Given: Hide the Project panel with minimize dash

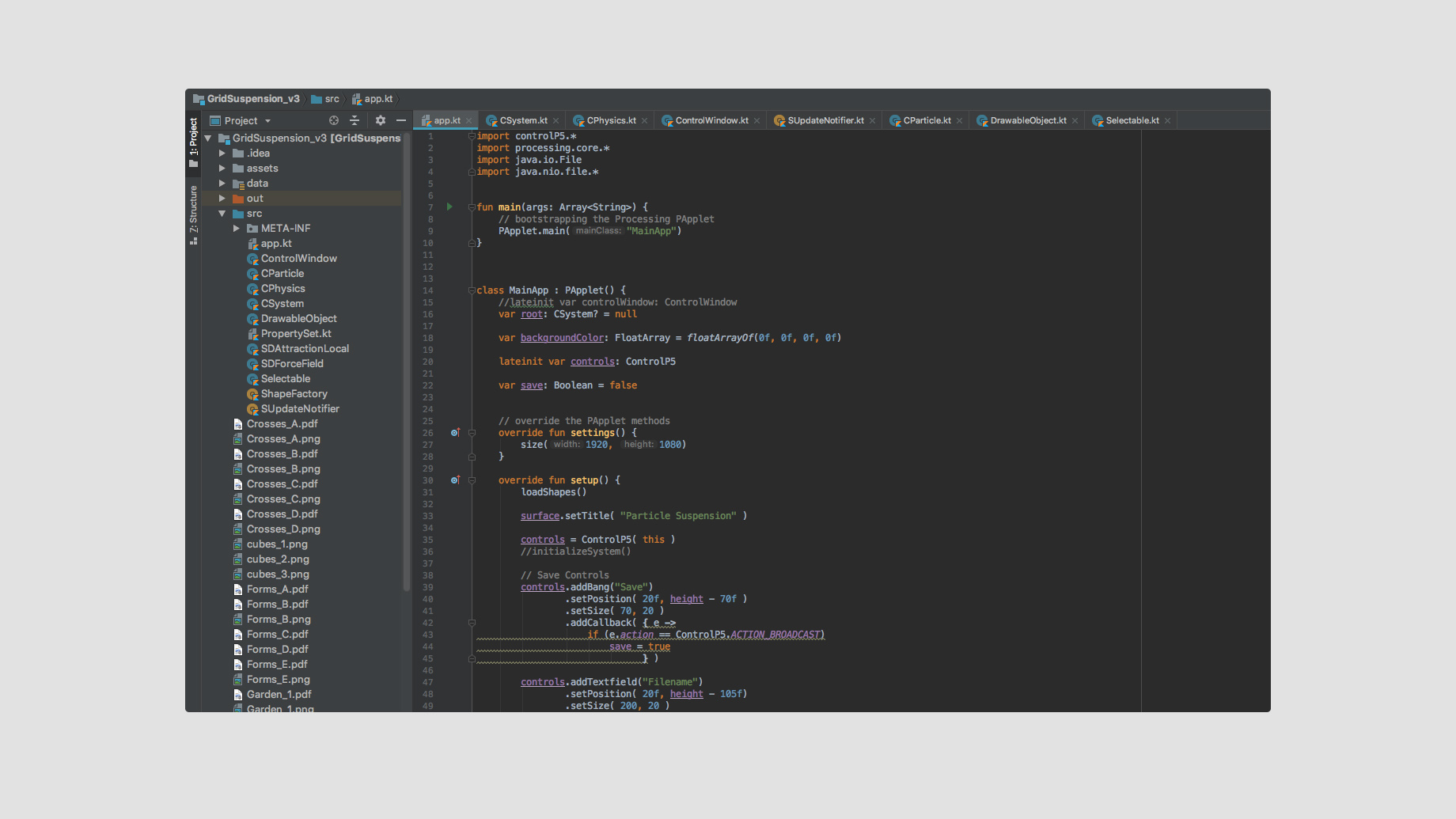Looking at the screenshot, I should (401, 120).
